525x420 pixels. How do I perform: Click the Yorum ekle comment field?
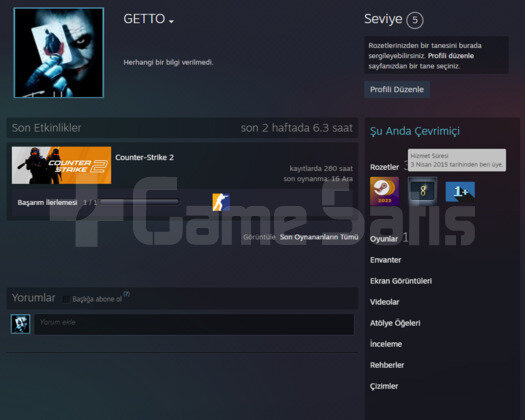[x=194, y=324]
